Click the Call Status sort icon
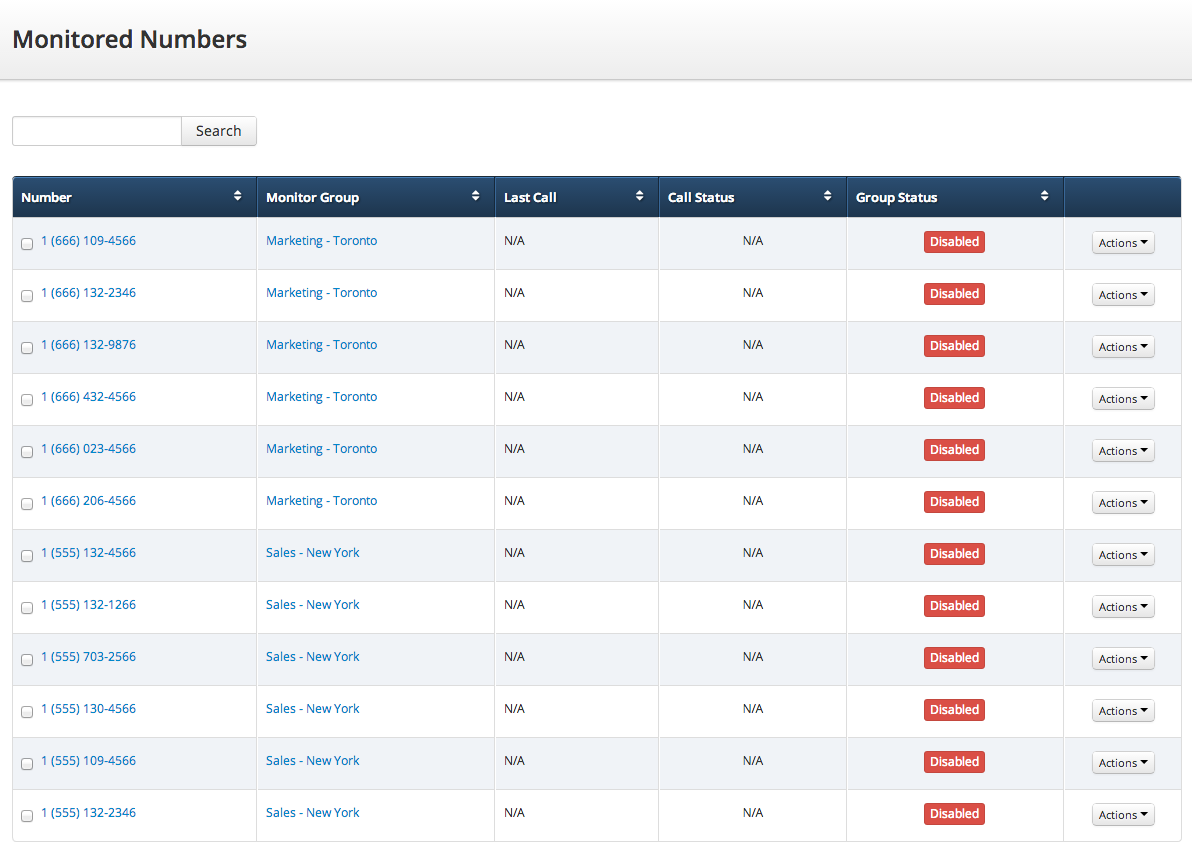The height and width of the screenshot is (843, 1192). point(827,197)
